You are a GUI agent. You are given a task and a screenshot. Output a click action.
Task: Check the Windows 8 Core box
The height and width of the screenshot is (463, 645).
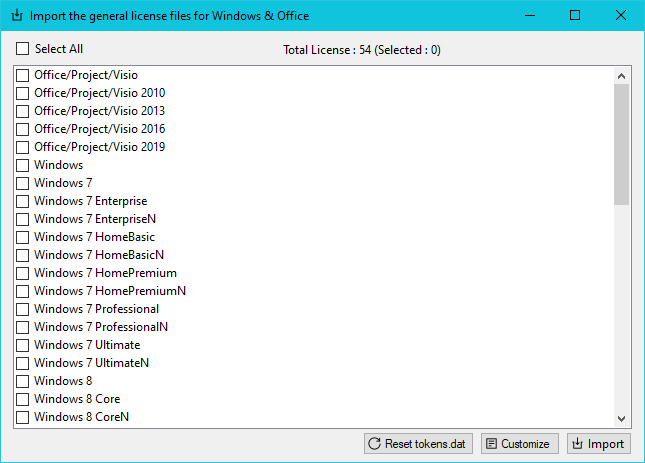pos(23,399)
